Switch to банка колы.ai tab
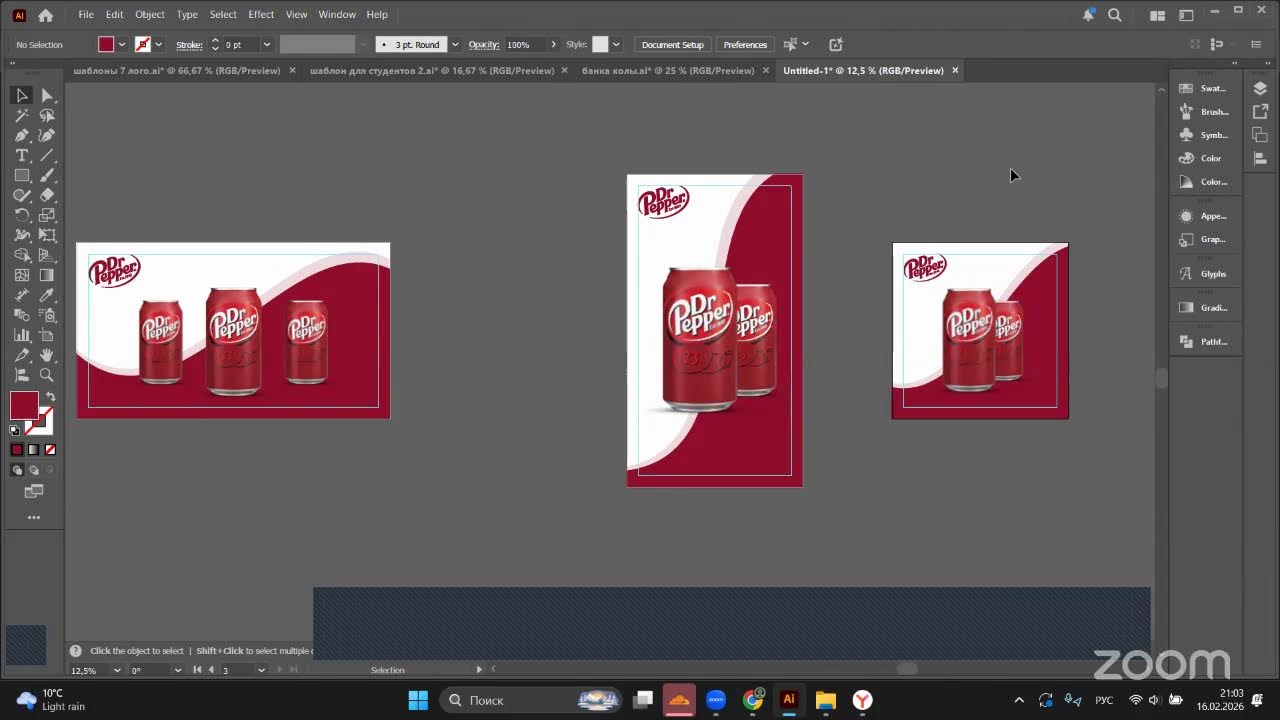This screenshot has width=1280, height=720. tap(668, 71)
